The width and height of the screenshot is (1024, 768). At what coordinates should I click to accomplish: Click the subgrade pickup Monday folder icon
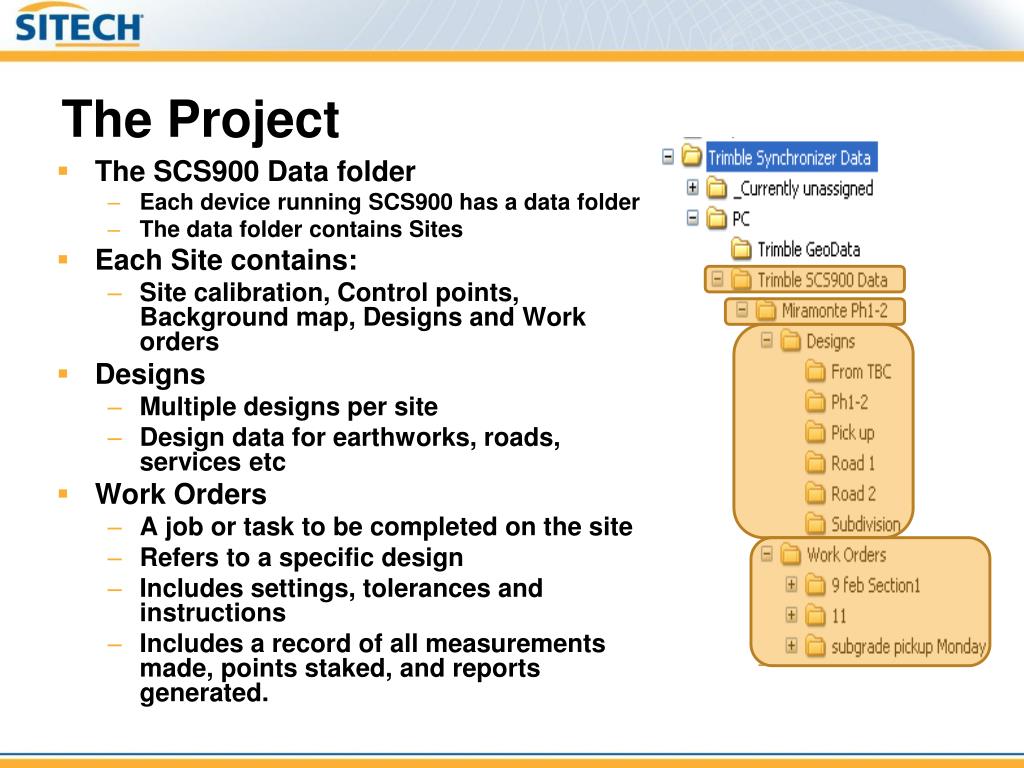point(815,647)
